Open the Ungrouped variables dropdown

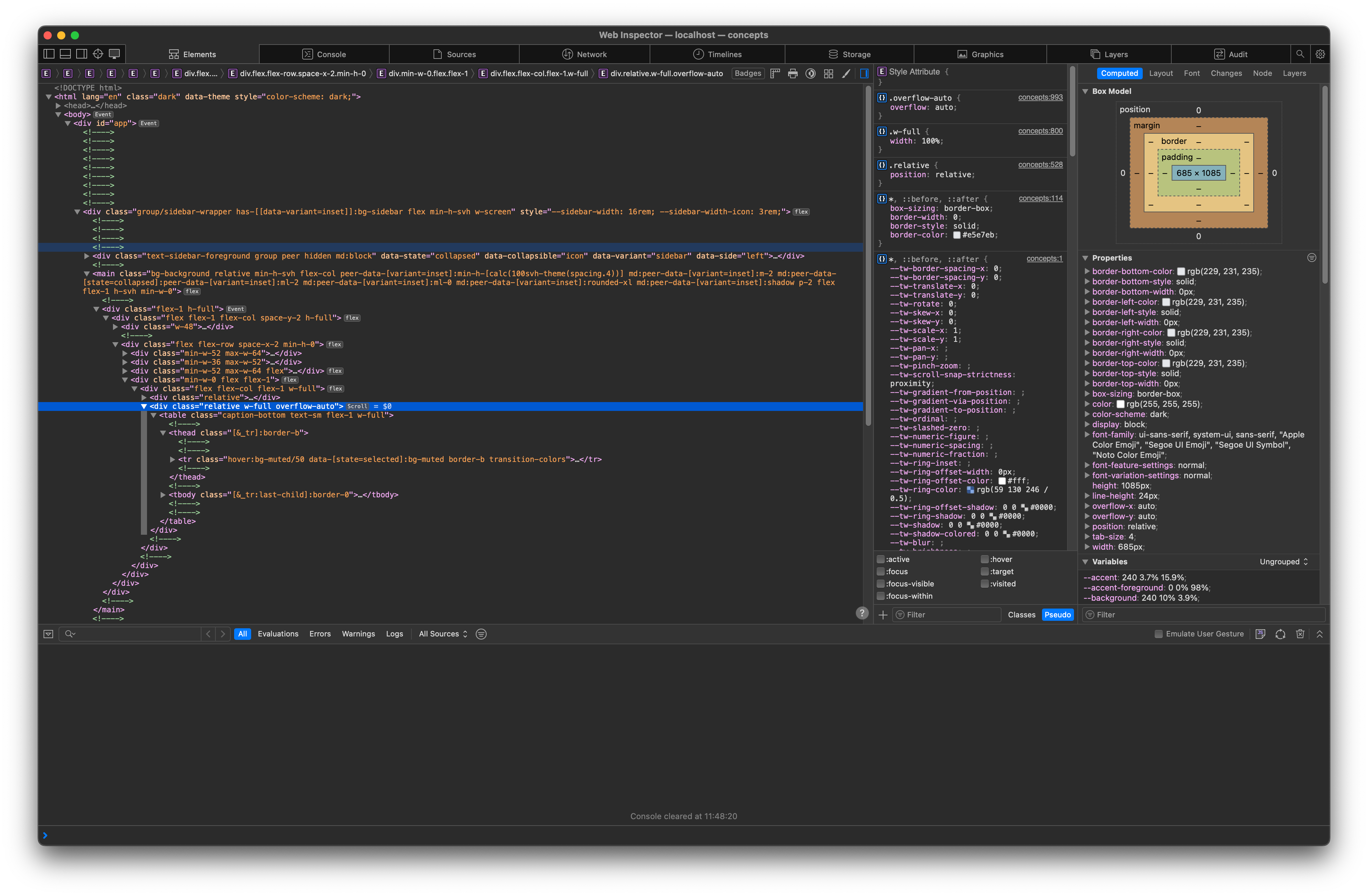[x=1284, y=562]
